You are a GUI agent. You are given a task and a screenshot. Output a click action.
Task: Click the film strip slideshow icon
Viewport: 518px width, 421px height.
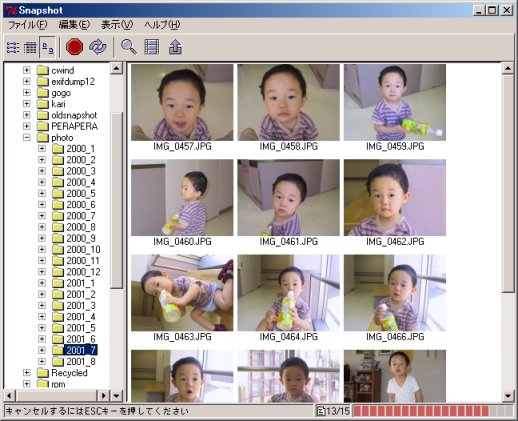[152, 47]
